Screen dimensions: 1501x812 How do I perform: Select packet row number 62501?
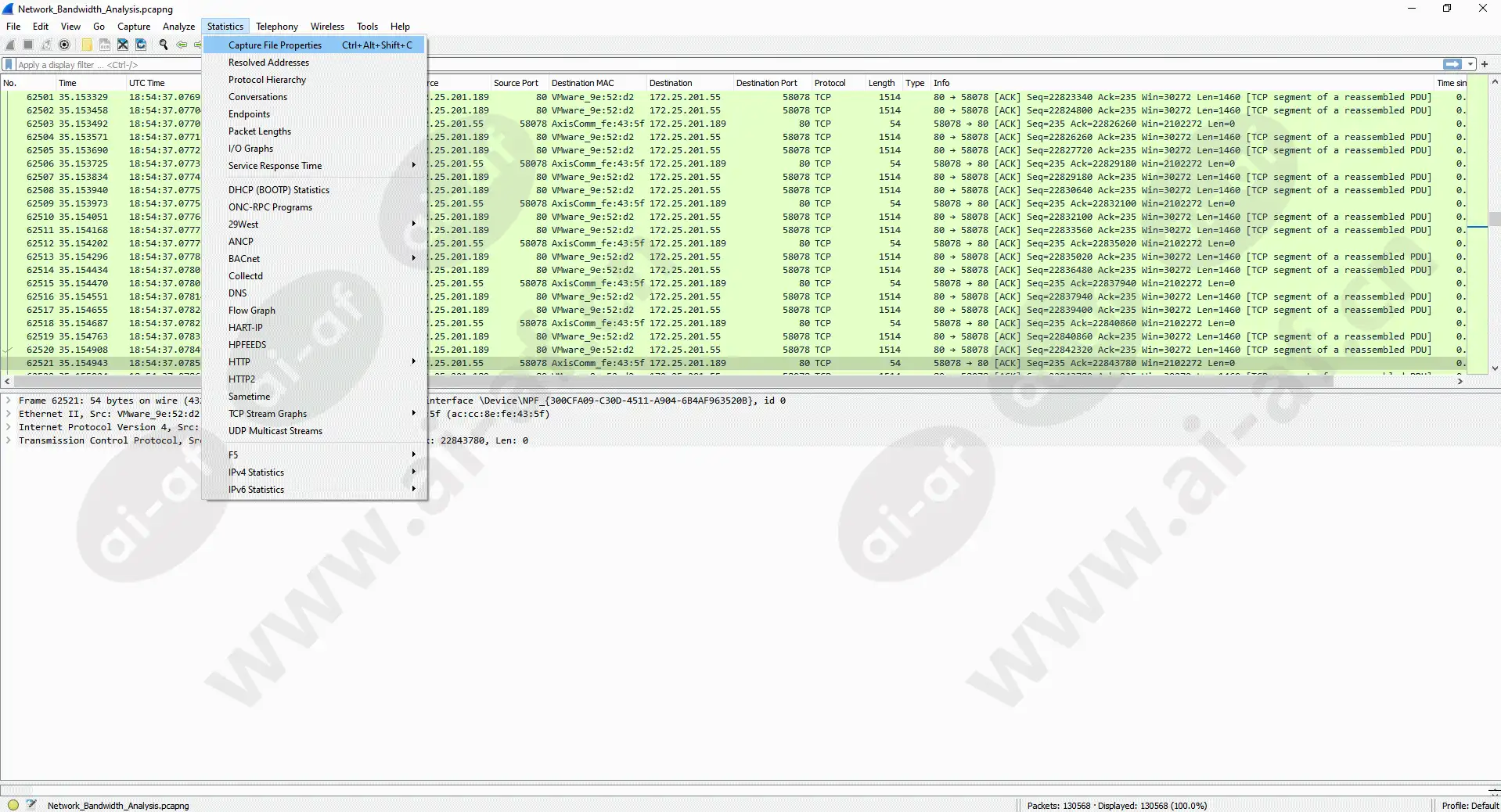pos(734,97)
